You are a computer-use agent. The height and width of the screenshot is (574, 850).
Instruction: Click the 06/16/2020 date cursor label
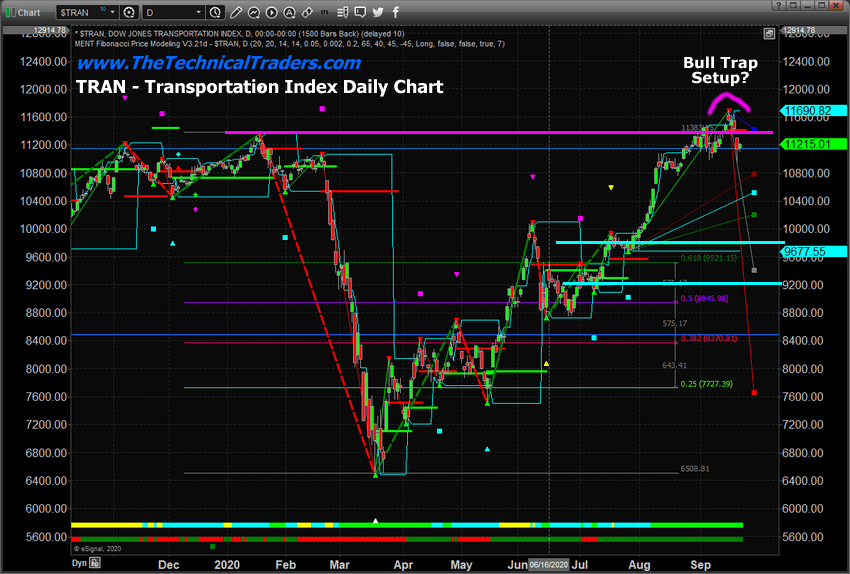pos(549,564)
